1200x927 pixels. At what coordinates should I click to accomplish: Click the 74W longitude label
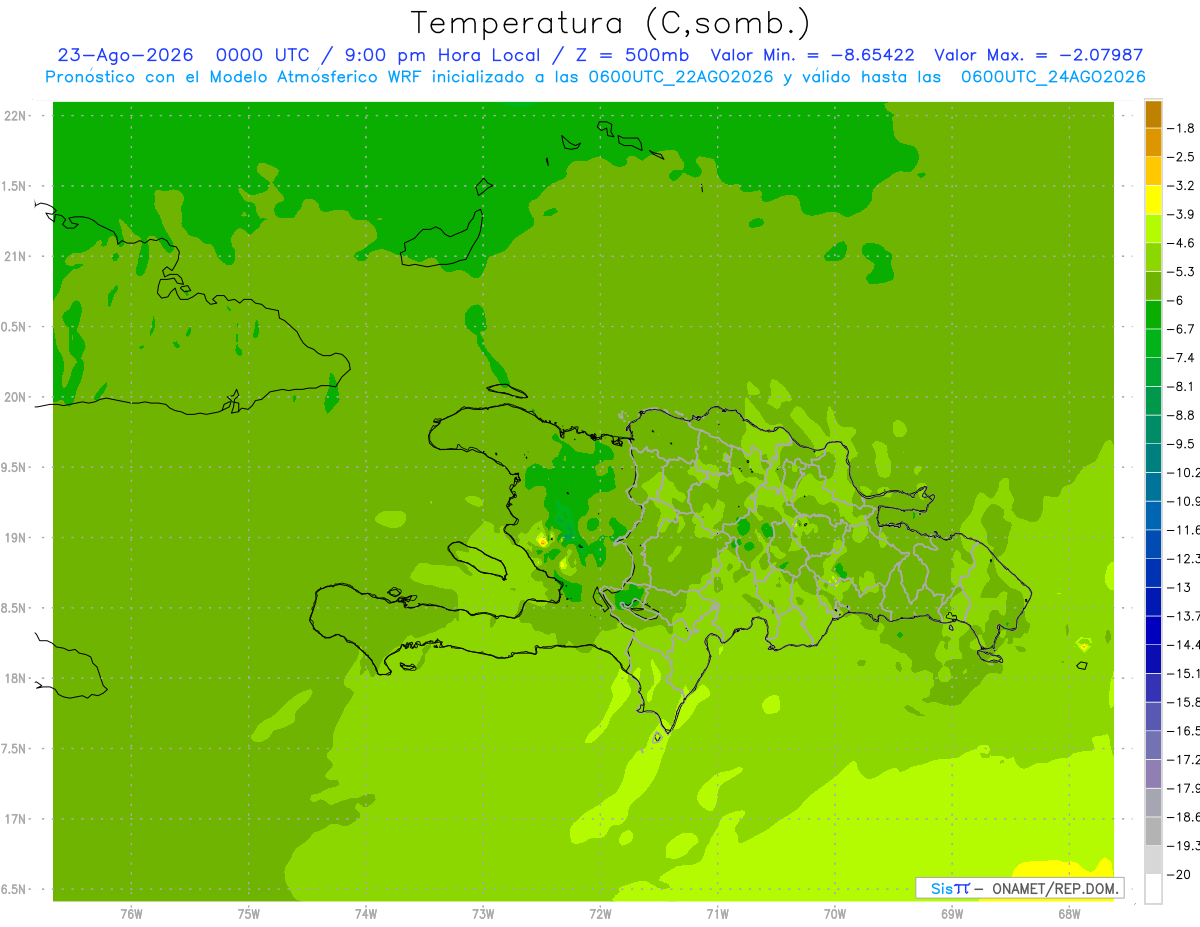click(x=366, y=913)
